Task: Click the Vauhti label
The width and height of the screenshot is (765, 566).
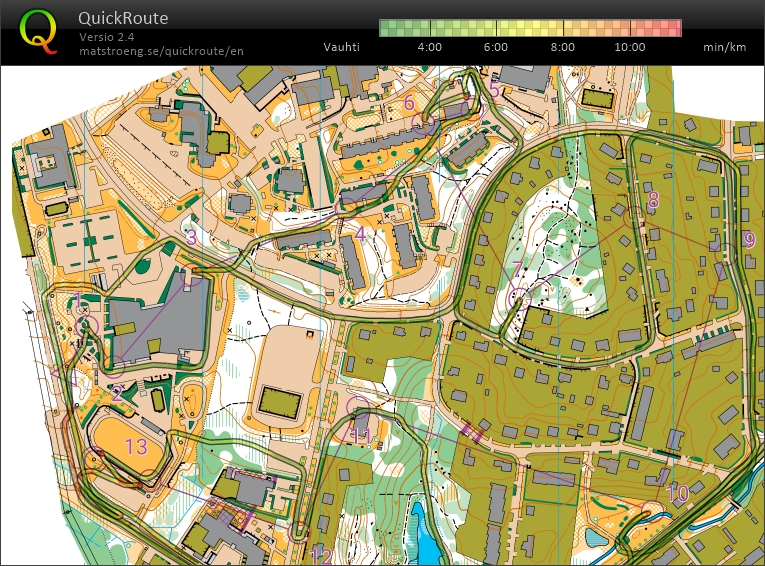Action: point(342,47)
